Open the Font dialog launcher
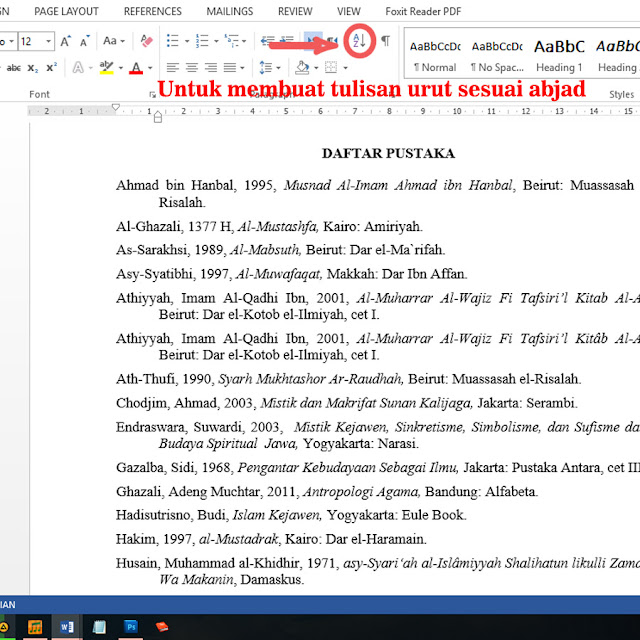Image resolution: width=640 pixels, height=640 pixels. (x=152, y=95)
